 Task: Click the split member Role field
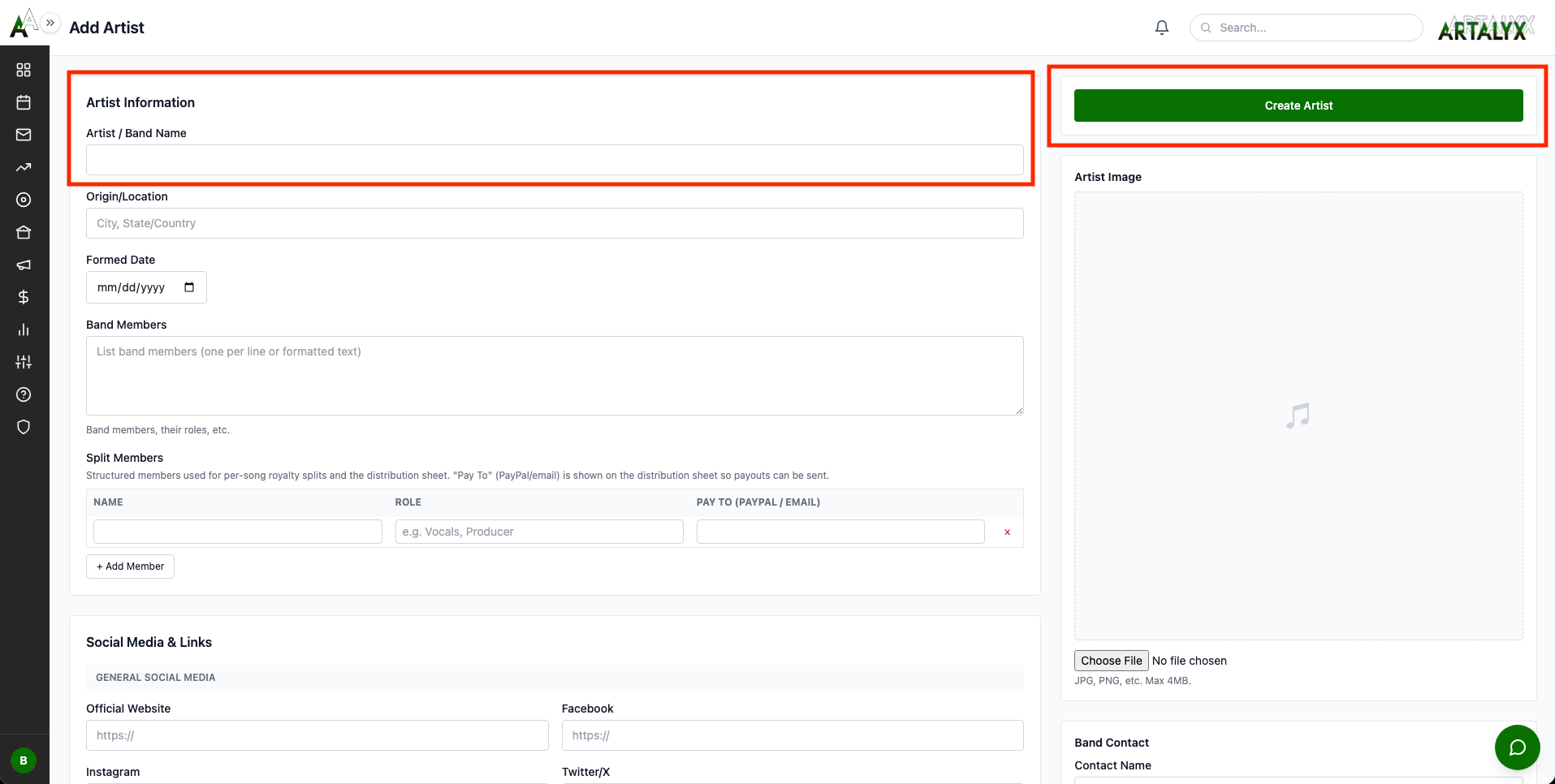[539, 532]
